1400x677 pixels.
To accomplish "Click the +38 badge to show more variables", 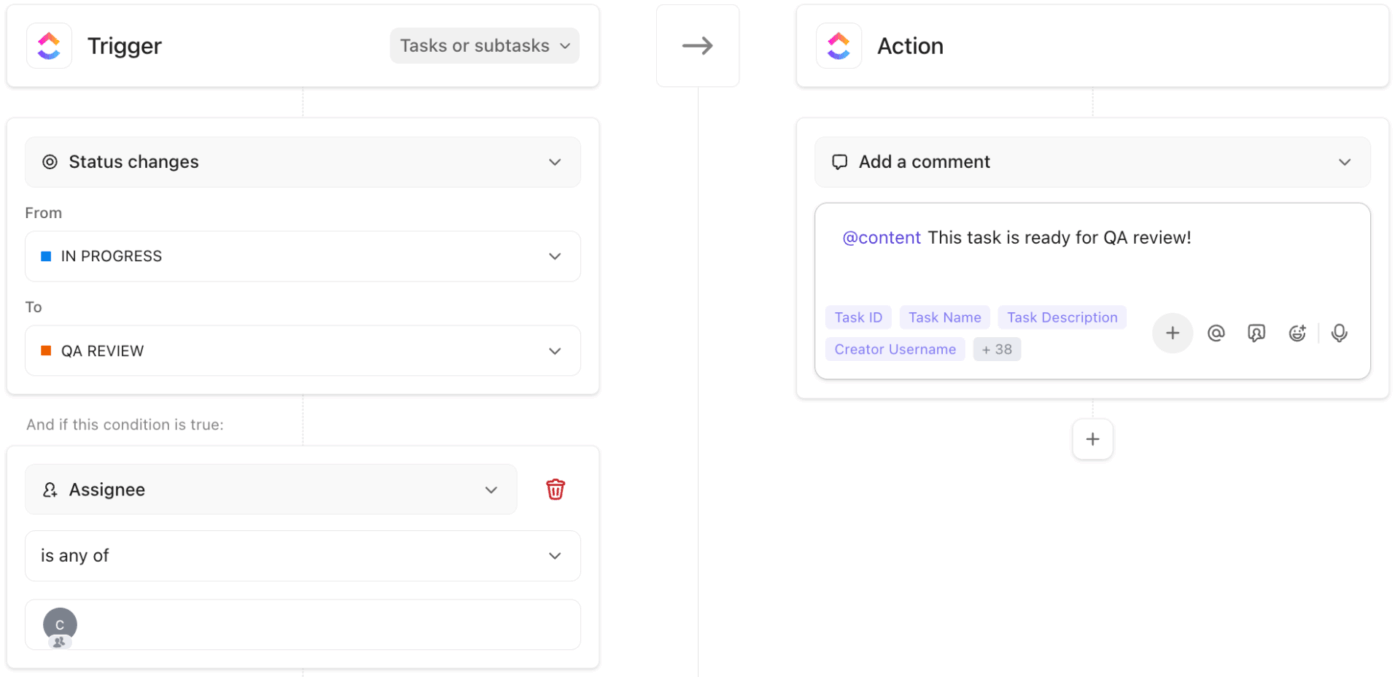I will (x=996, y=348).
